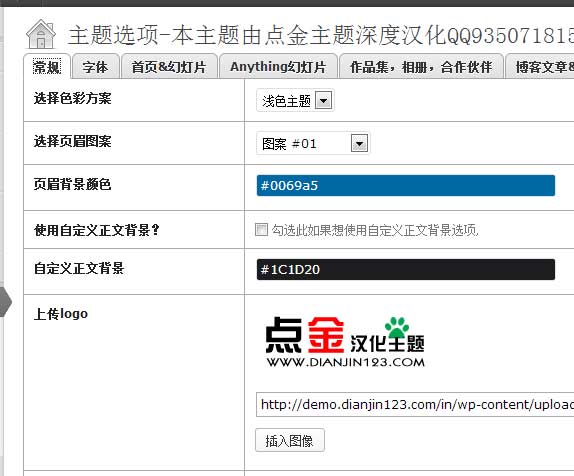The width and height of the screenshot is (574, 476).
Task: Go to the 作品集，相册，合作伙伴 tab
Action: pyautogui.click(x=421, y=67)
